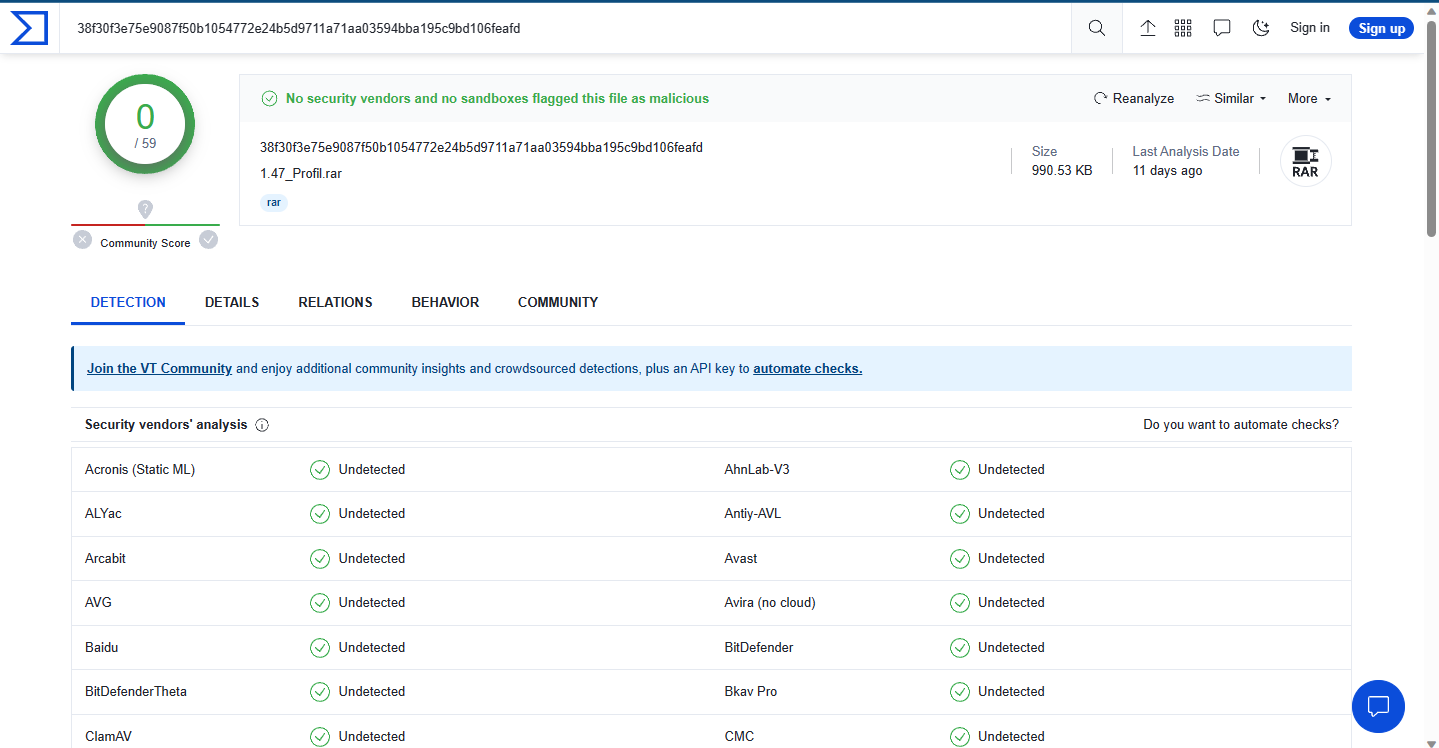The height and width of the screenshot is (748, 1439).
Task: Expand the Similar dropdown
Action: coord(1231,98)
